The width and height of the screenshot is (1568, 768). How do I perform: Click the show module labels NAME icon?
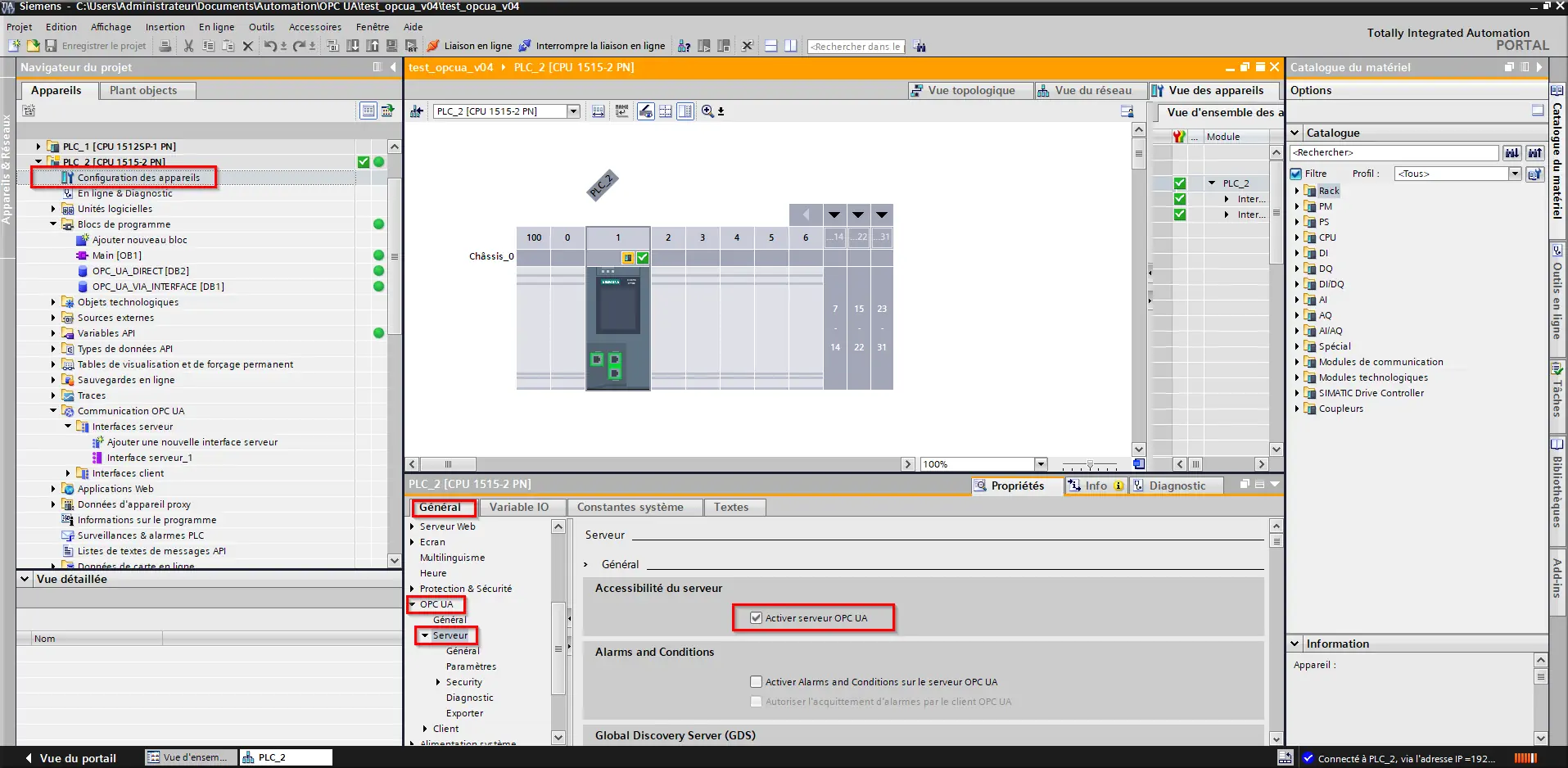click(622, 111)
